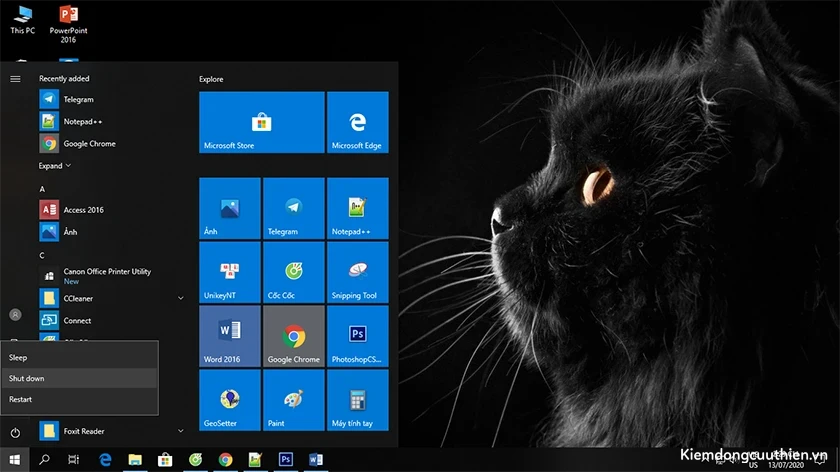Open Telegram in Recently added list

[112, 99]
